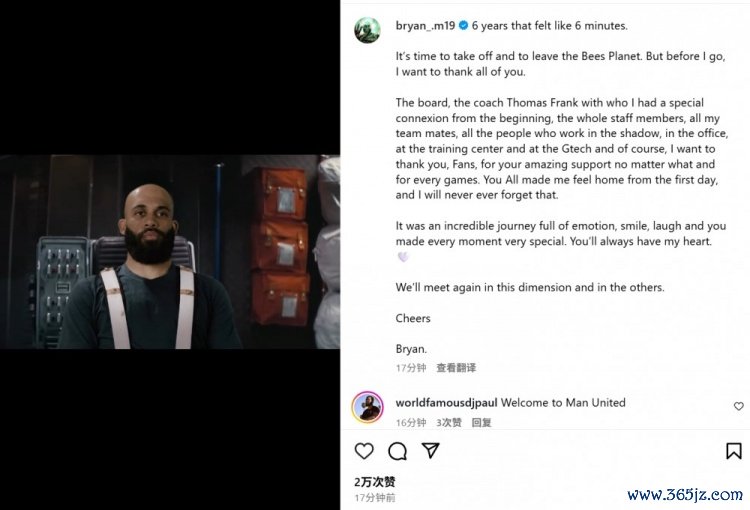The height and width of the screenshot is (510, 750).
Task: Play the post video of bearded man
Action: pyautogui.click(x=170, y=252)
